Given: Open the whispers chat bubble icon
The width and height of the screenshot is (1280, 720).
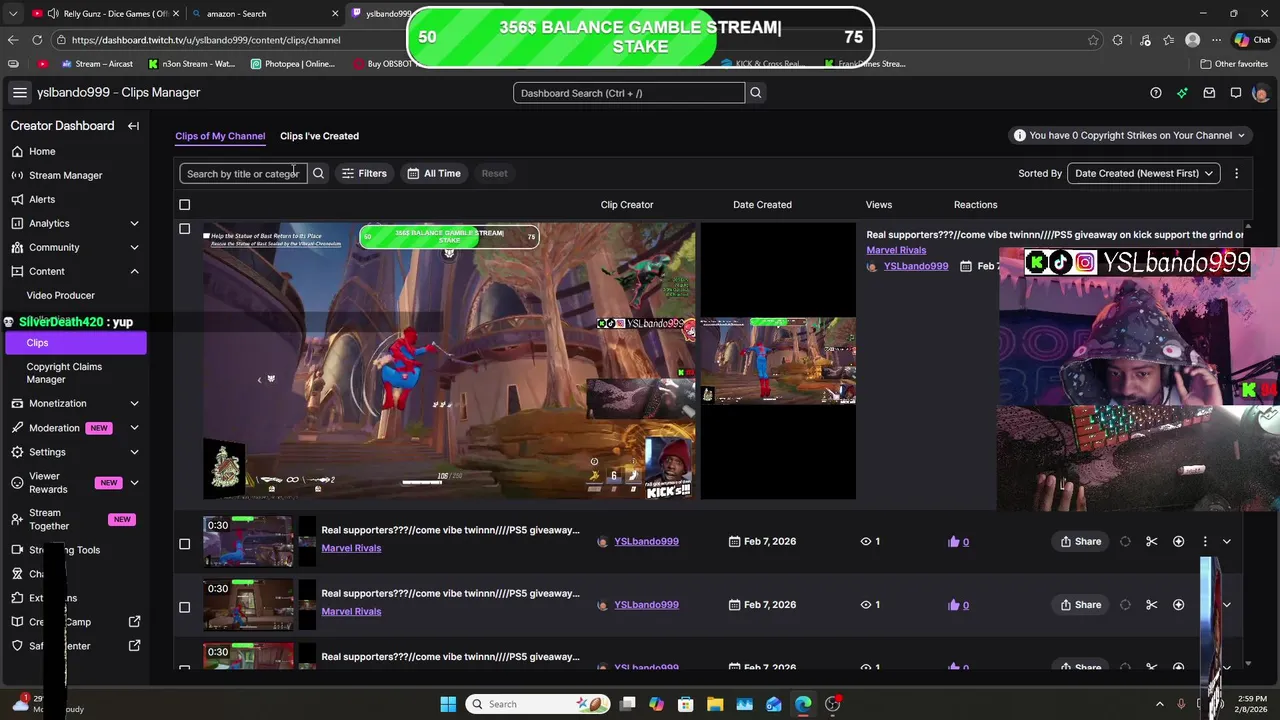Looking at the screenshot, I should pos(1236,93).
